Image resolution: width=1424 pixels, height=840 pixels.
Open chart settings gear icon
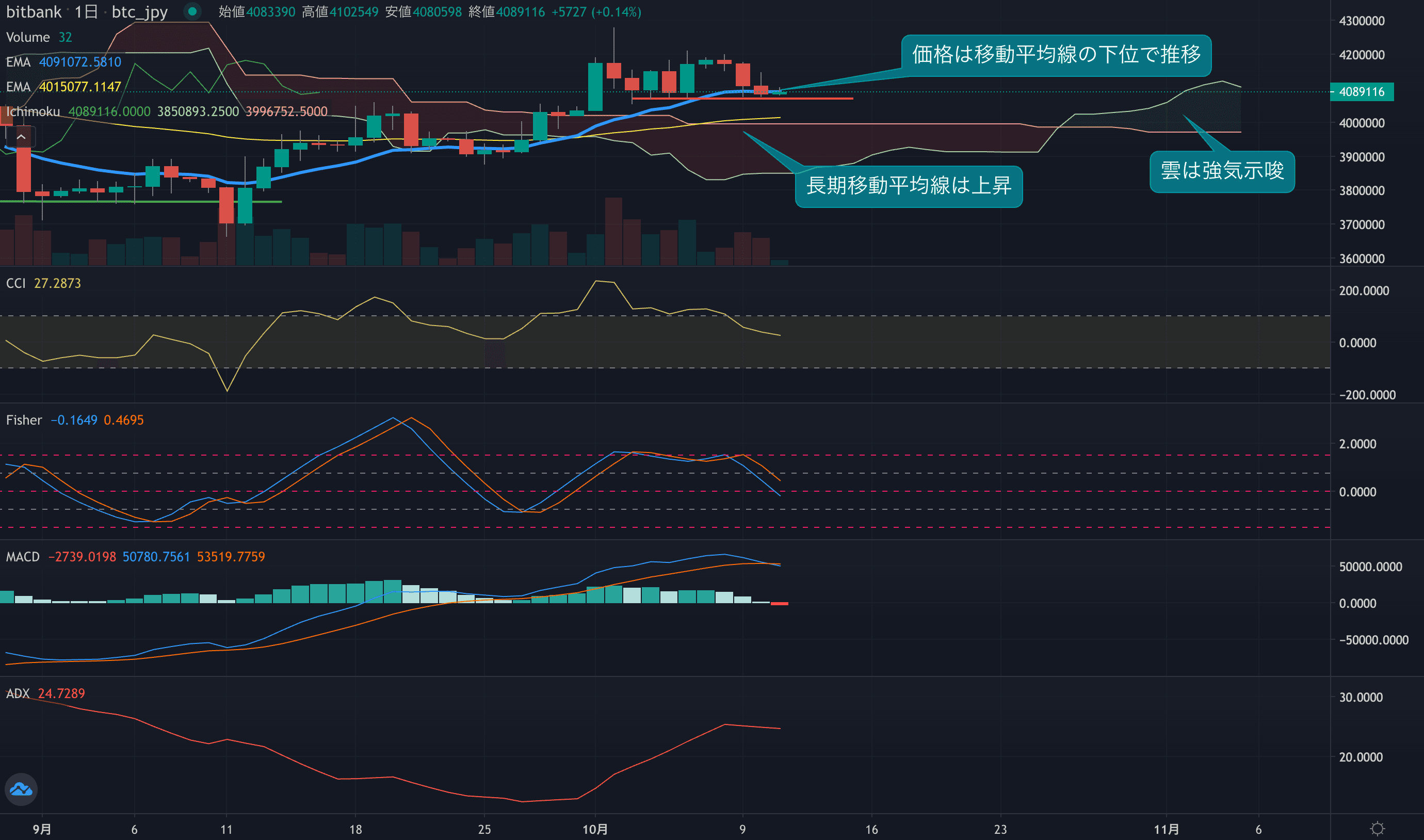1377,829
